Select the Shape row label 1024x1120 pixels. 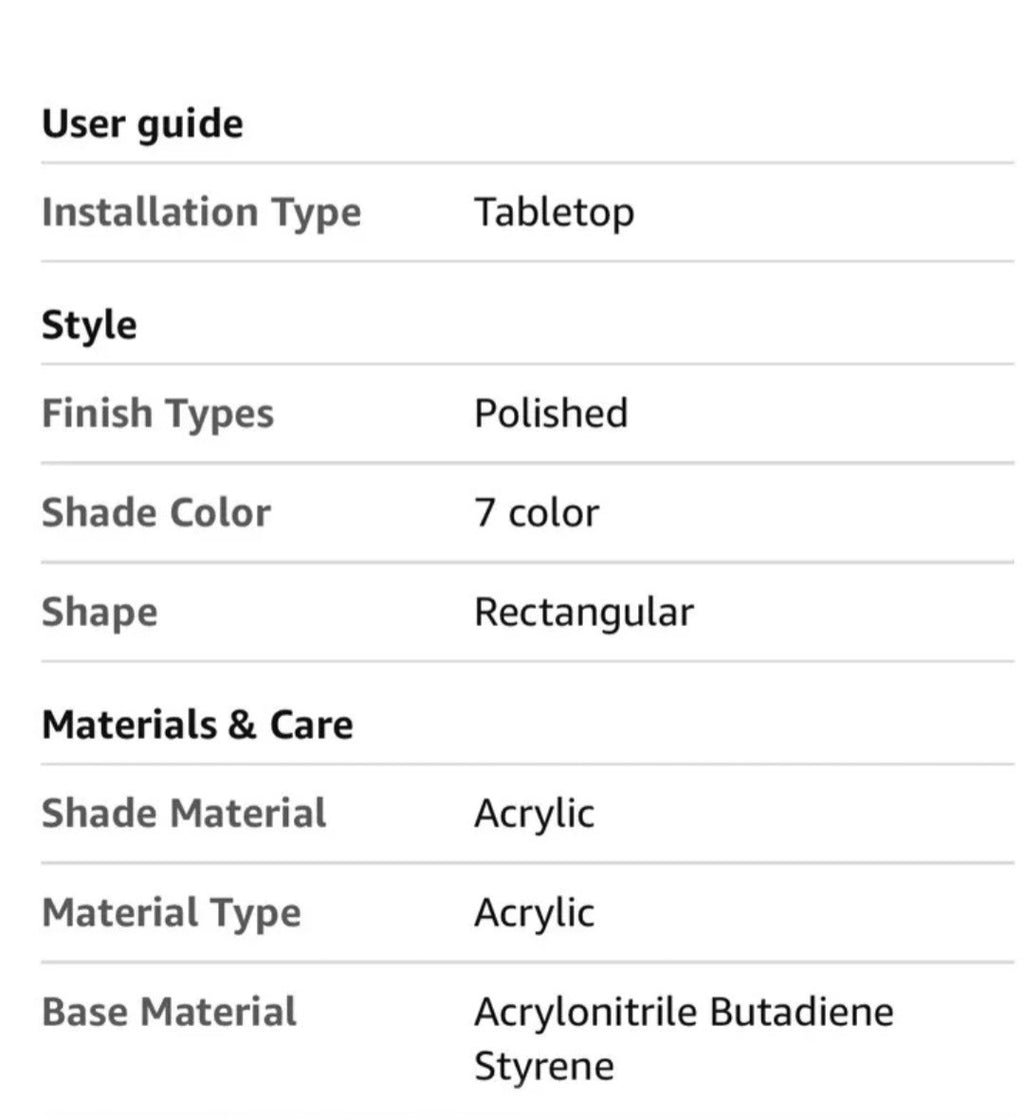(100, 613)
